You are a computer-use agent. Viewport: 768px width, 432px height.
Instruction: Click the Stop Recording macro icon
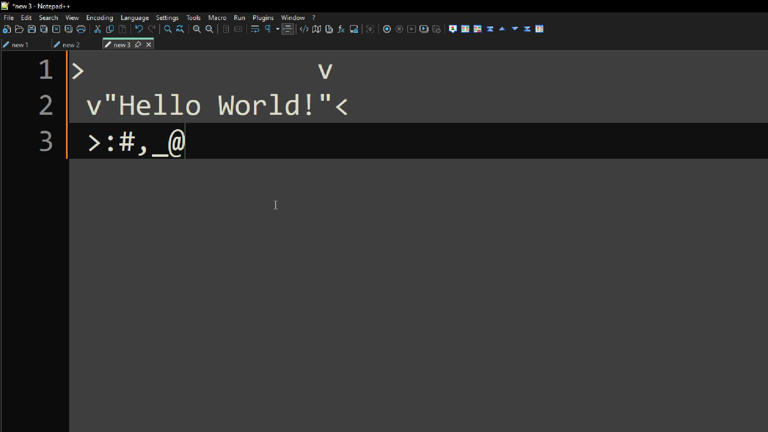[399, 29]
